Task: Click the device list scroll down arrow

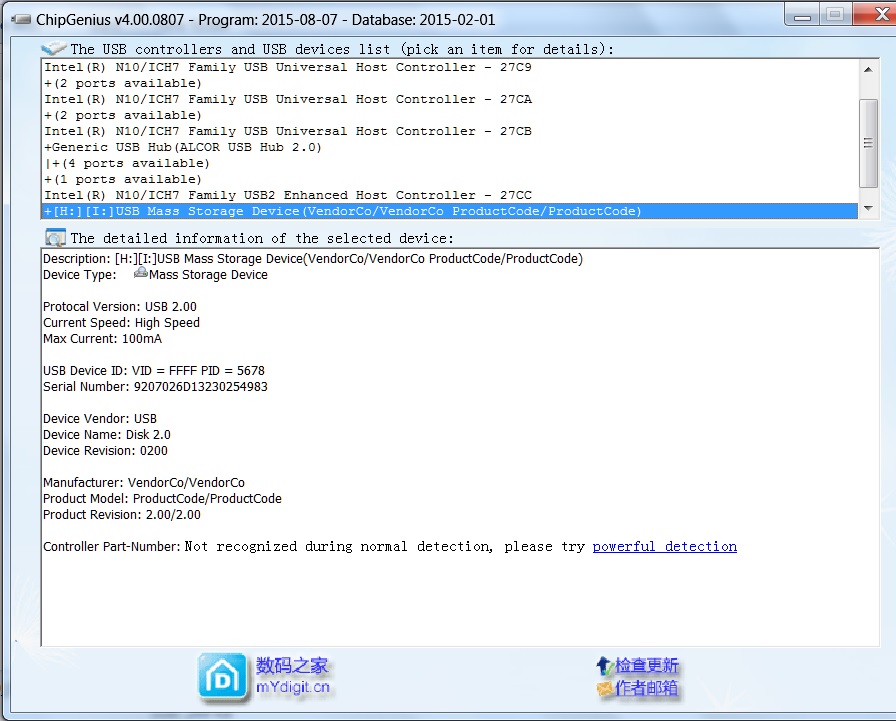Action: tap(868, 209)
